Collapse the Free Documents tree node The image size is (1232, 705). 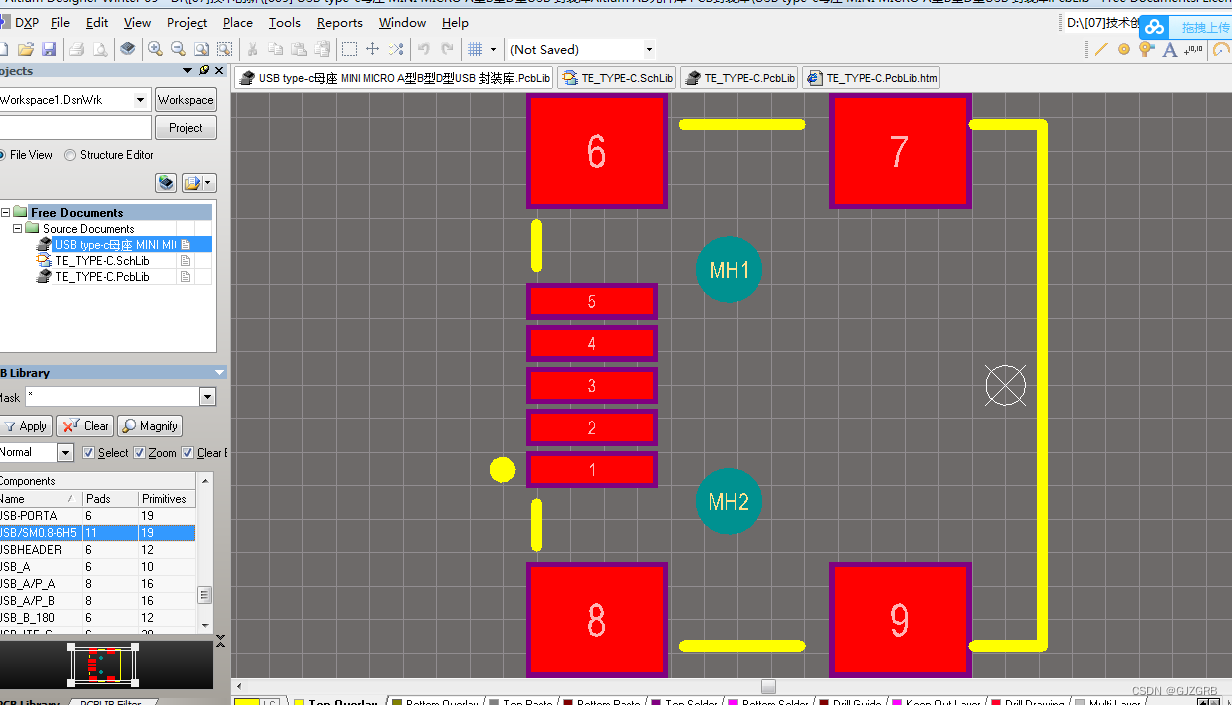click(6, 212)
